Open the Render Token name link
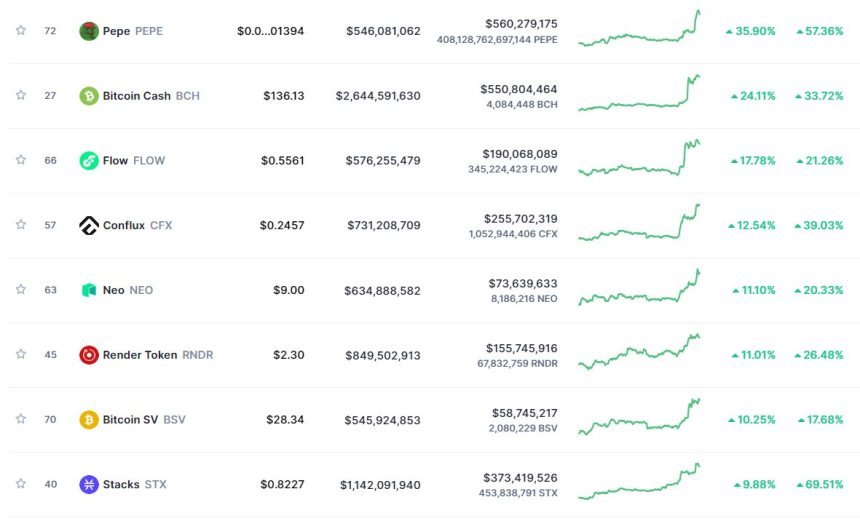The image size is (860, 521). 140,355
